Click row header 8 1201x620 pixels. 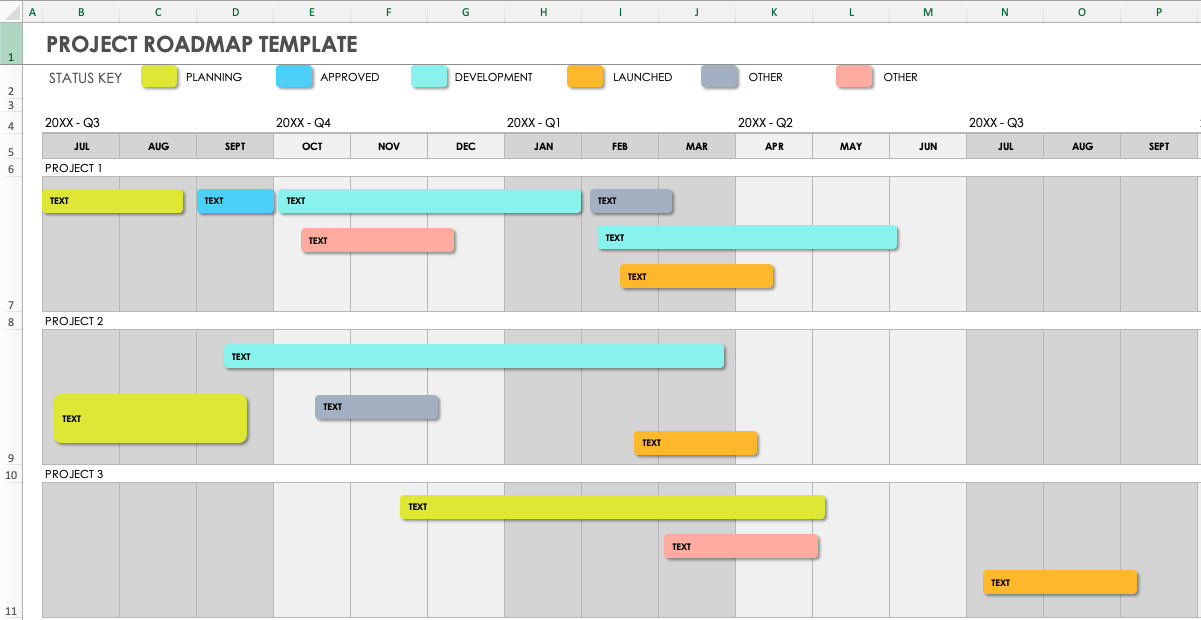10,320
